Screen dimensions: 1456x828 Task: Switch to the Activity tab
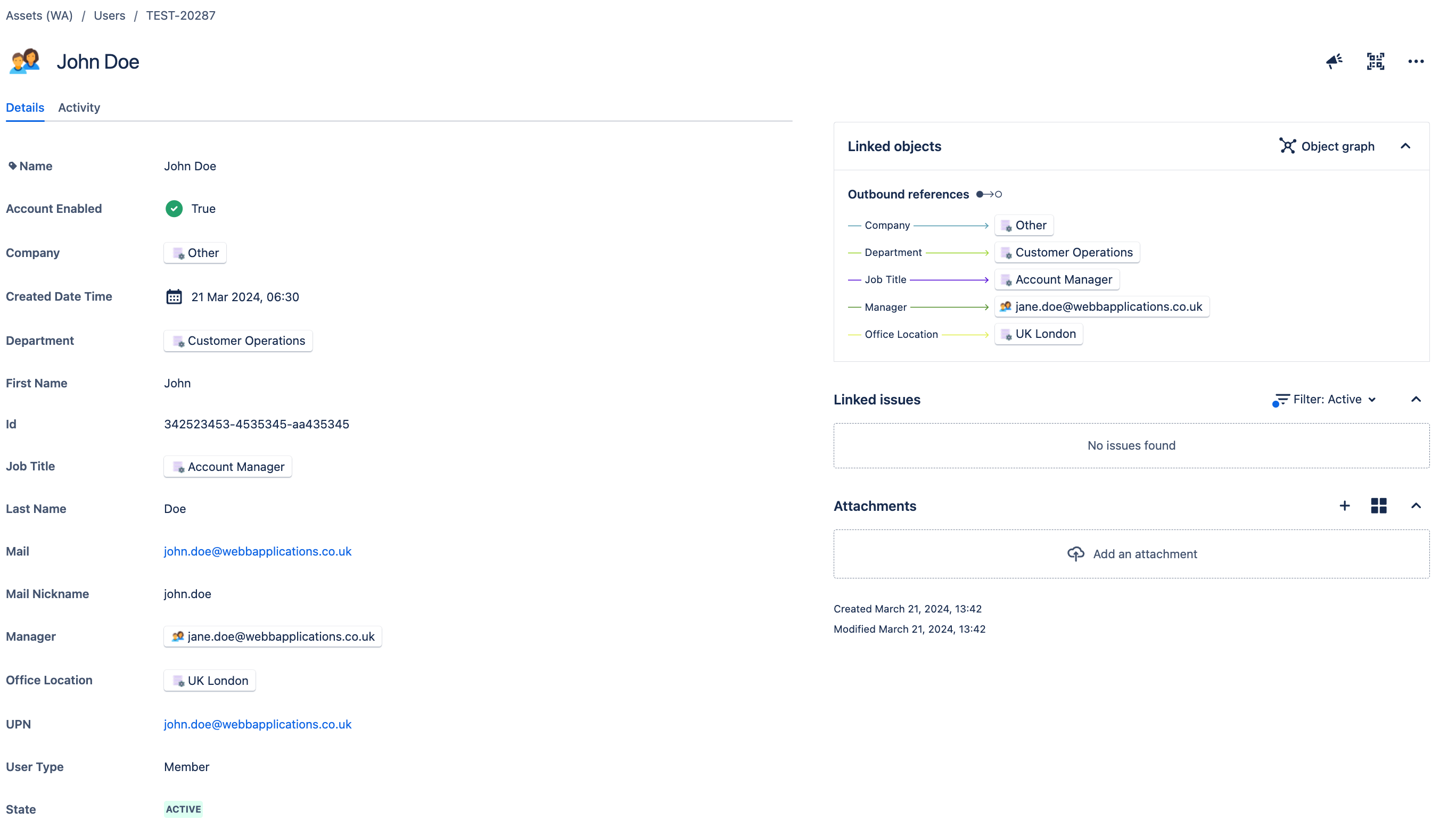(79, 107)
